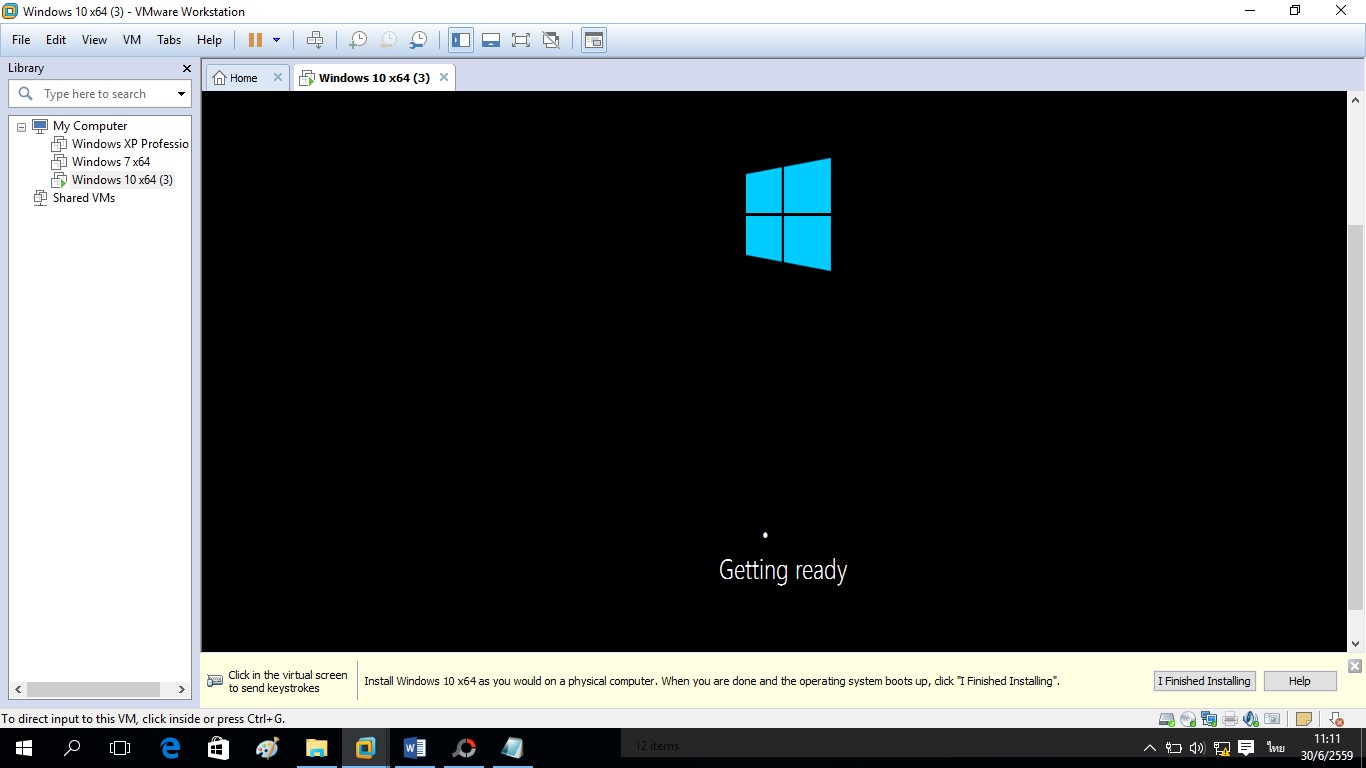Open the snapshot manager

(x=418, y=40)
